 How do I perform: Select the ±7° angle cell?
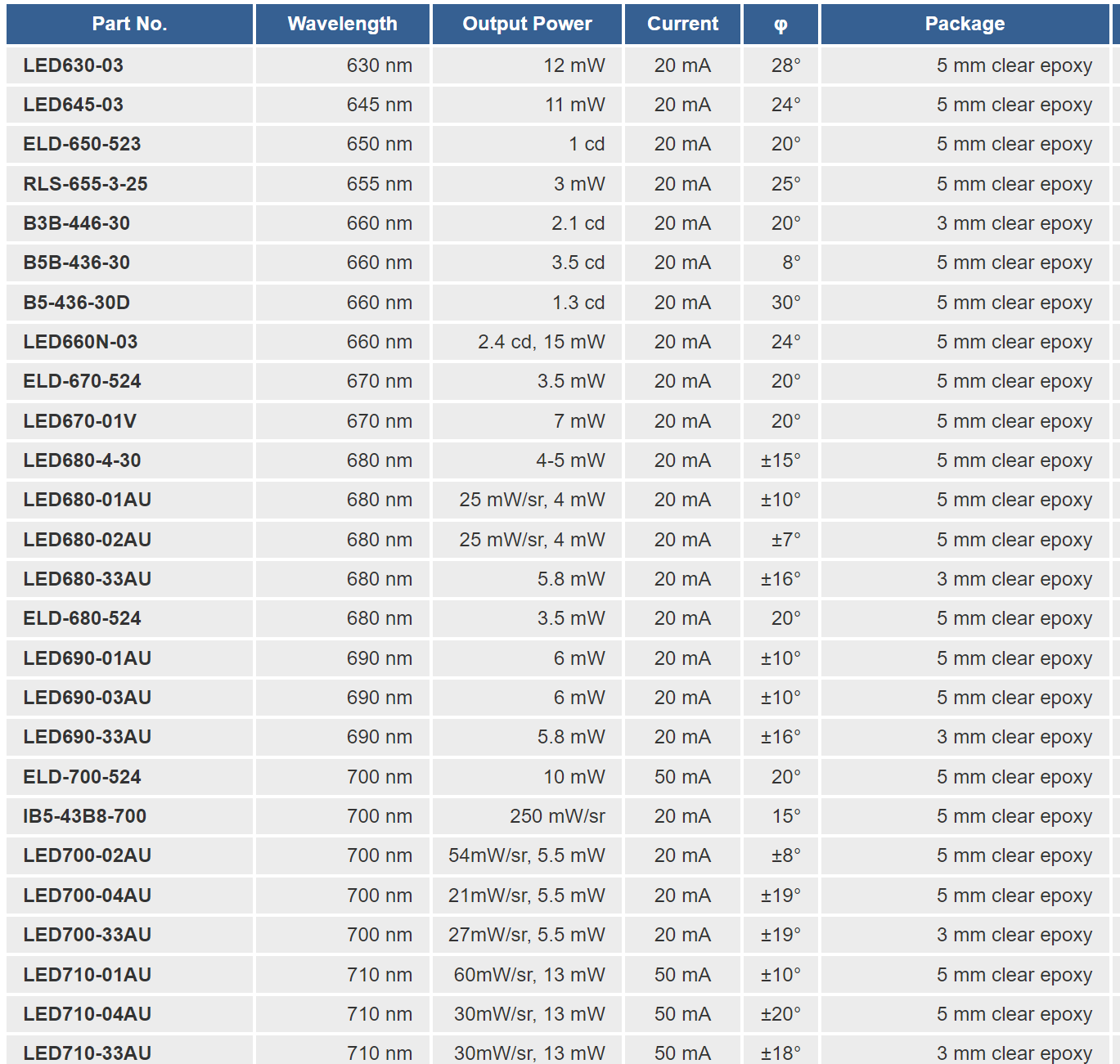(780, 540)
